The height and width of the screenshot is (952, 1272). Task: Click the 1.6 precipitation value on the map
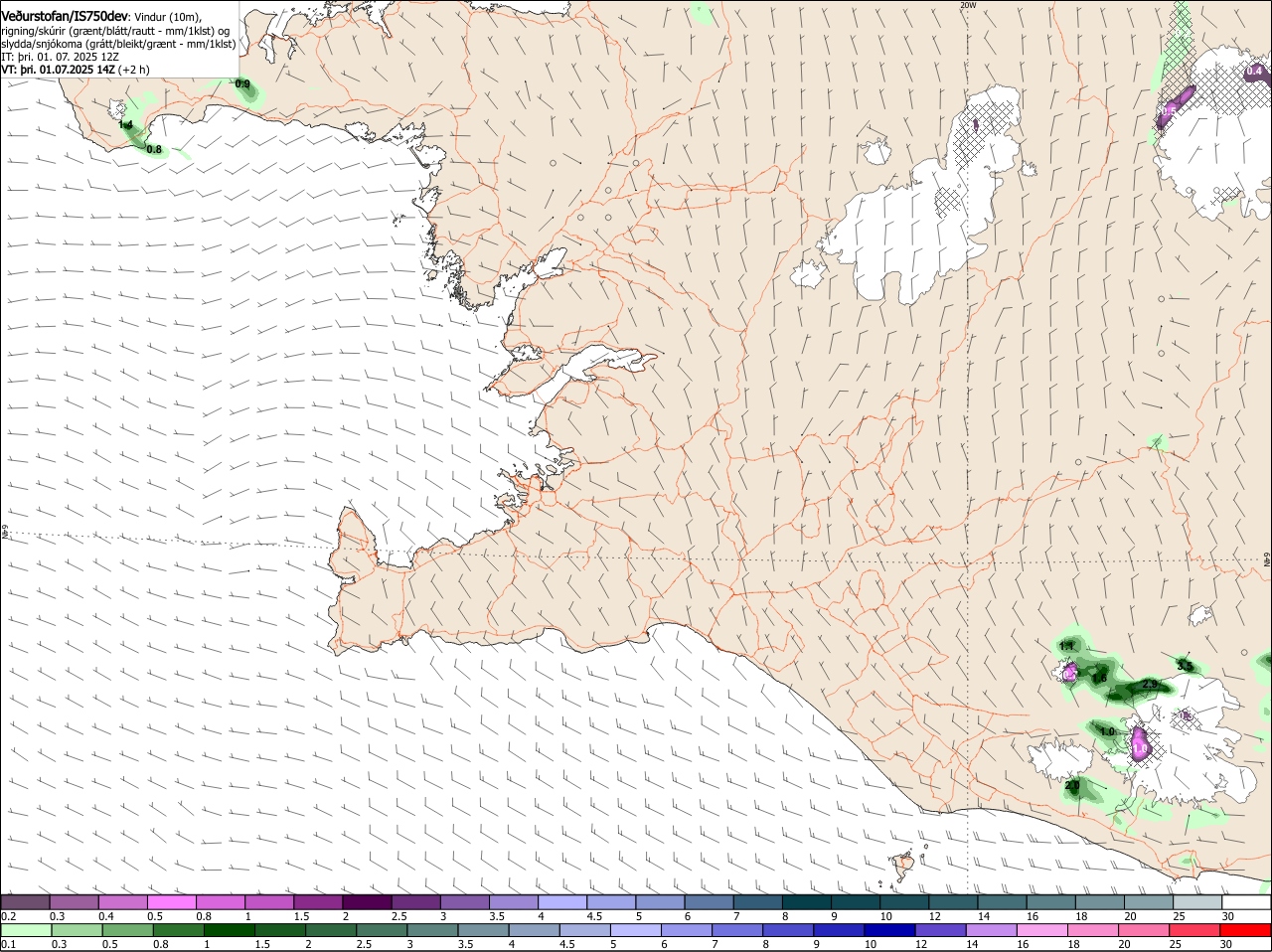point(1099,679)
